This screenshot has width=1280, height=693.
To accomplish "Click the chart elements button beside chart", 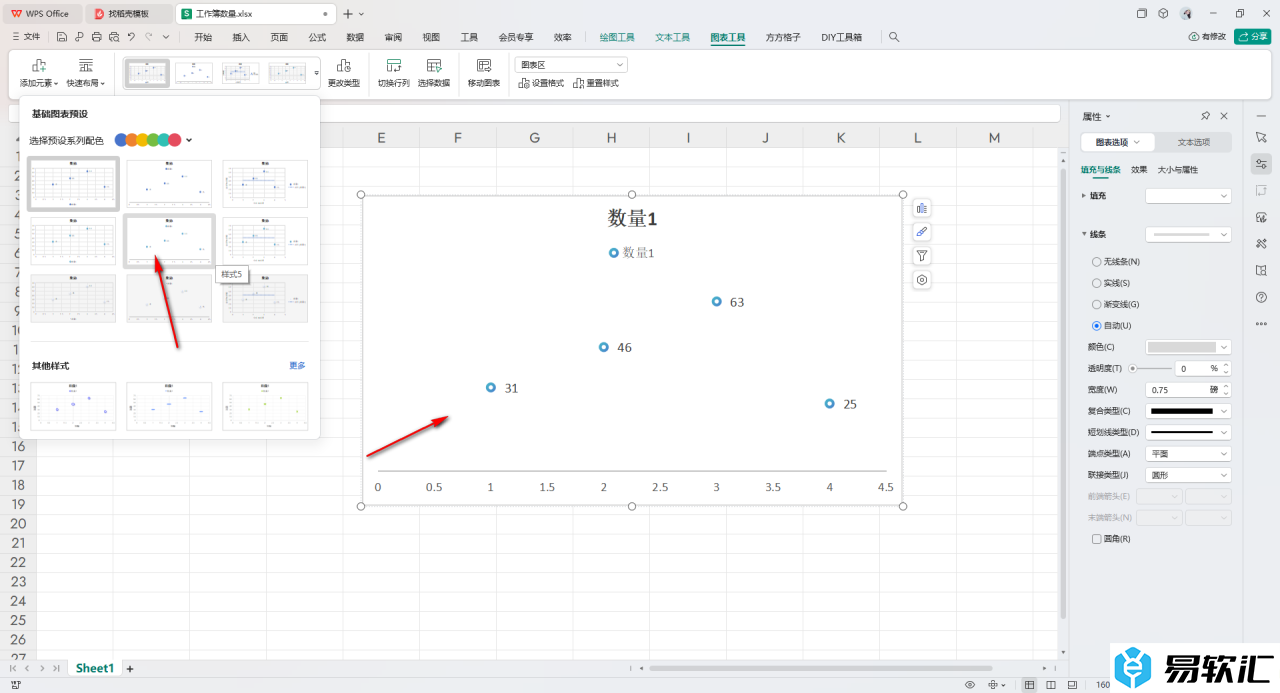I will tap(922, 208).
